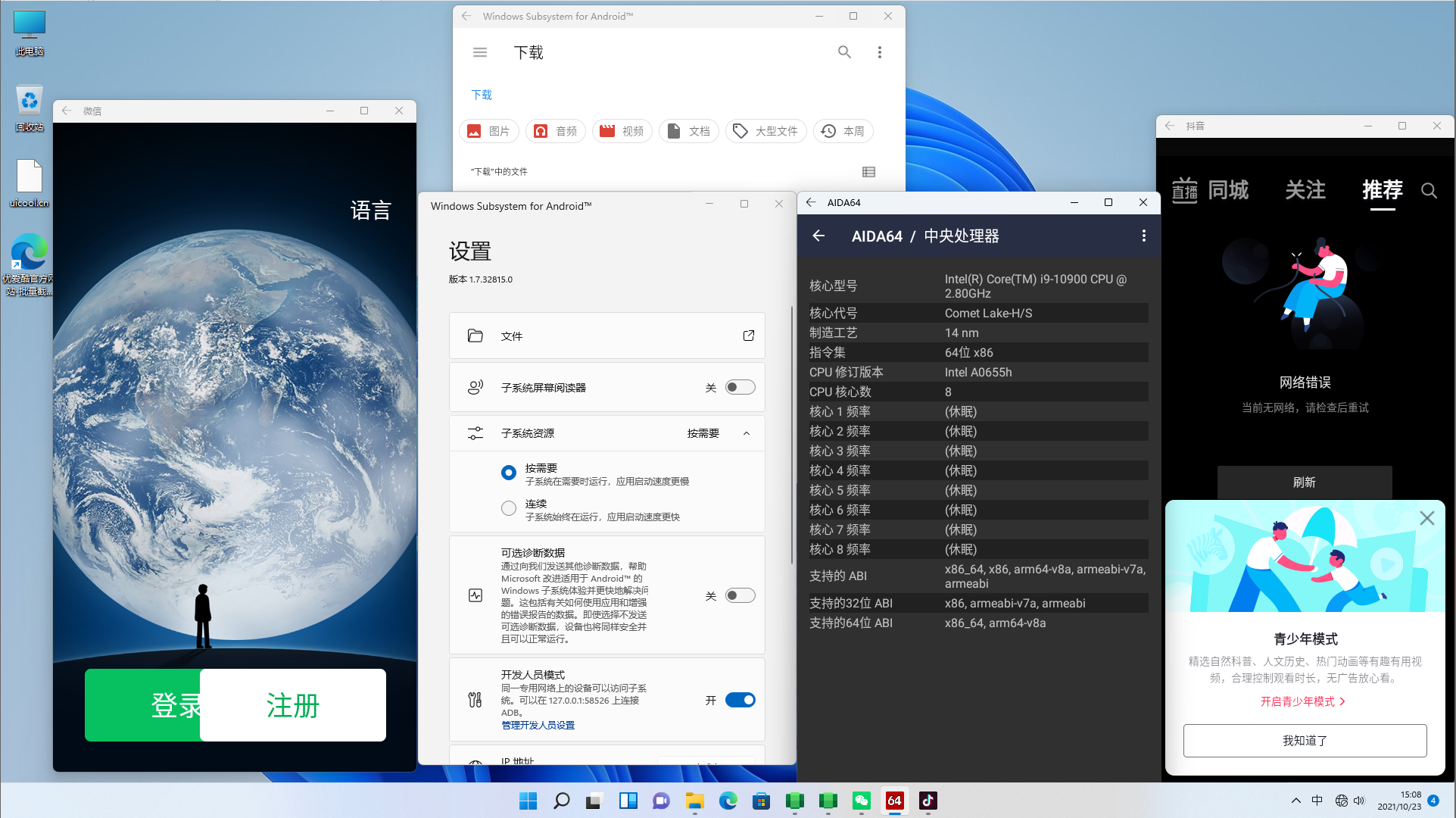
Task: Switch to 同城 tab in Douyin
Action: pos(1228,189)
